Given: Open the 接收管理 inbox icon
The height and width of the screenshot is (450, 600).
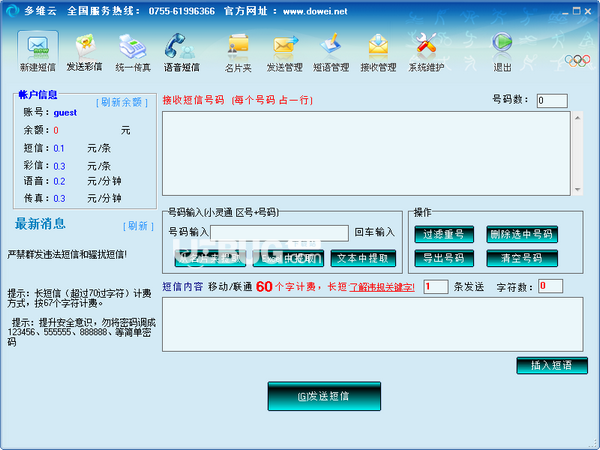Looking at the screenshot, I should (378, 52).
